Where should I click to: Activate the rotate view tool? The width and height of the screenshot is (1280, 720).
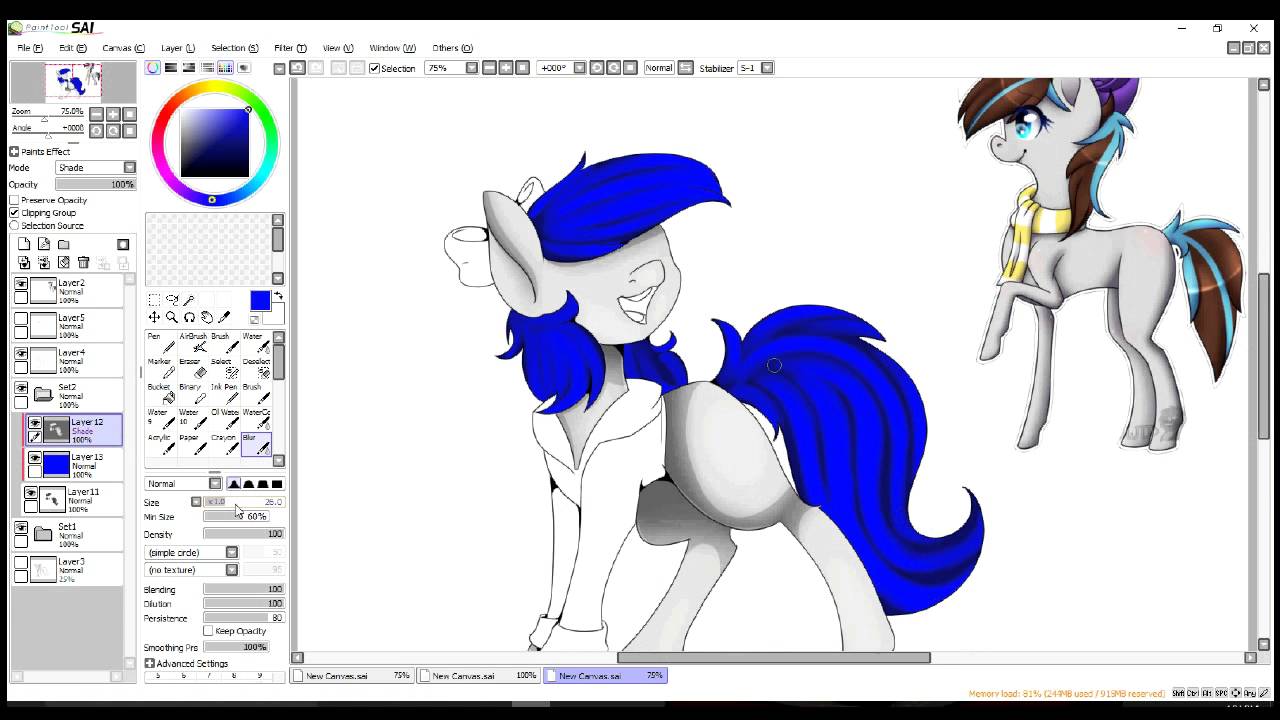coord(189,317)
